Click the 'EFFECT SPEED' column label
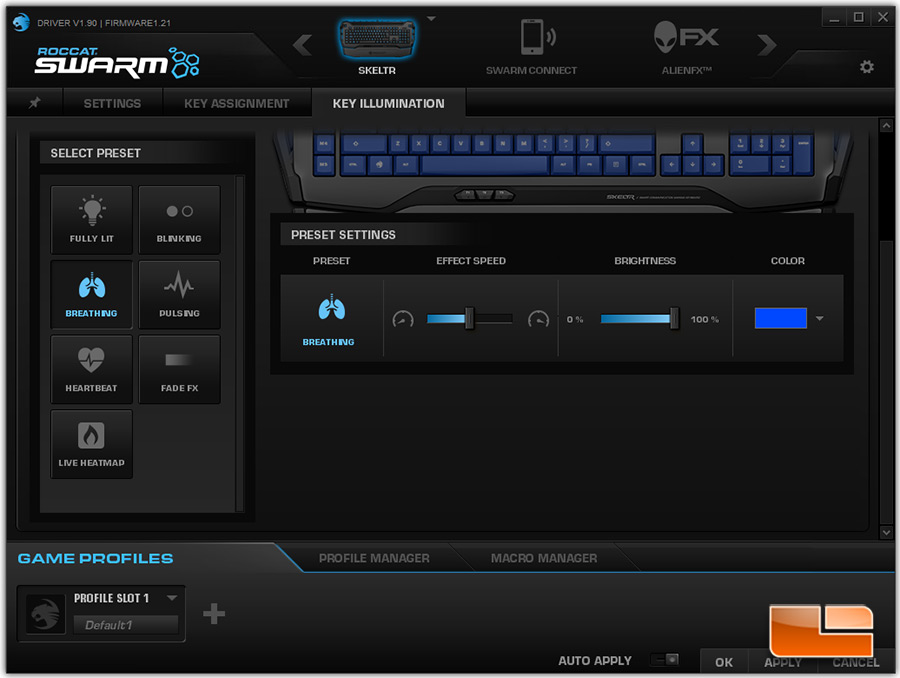900x678 pixels. click(471, 261)
